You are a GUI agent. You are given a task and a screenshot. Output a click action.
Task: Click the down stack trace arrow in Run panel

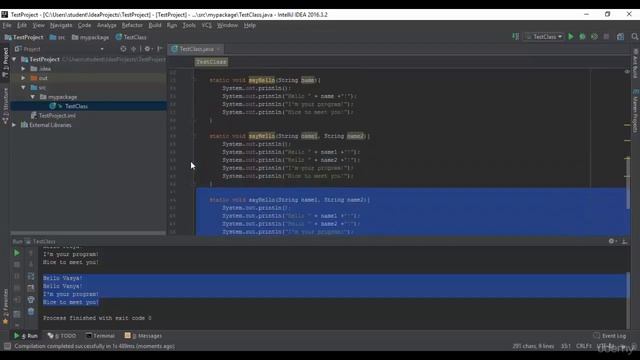tap(31, 264)
